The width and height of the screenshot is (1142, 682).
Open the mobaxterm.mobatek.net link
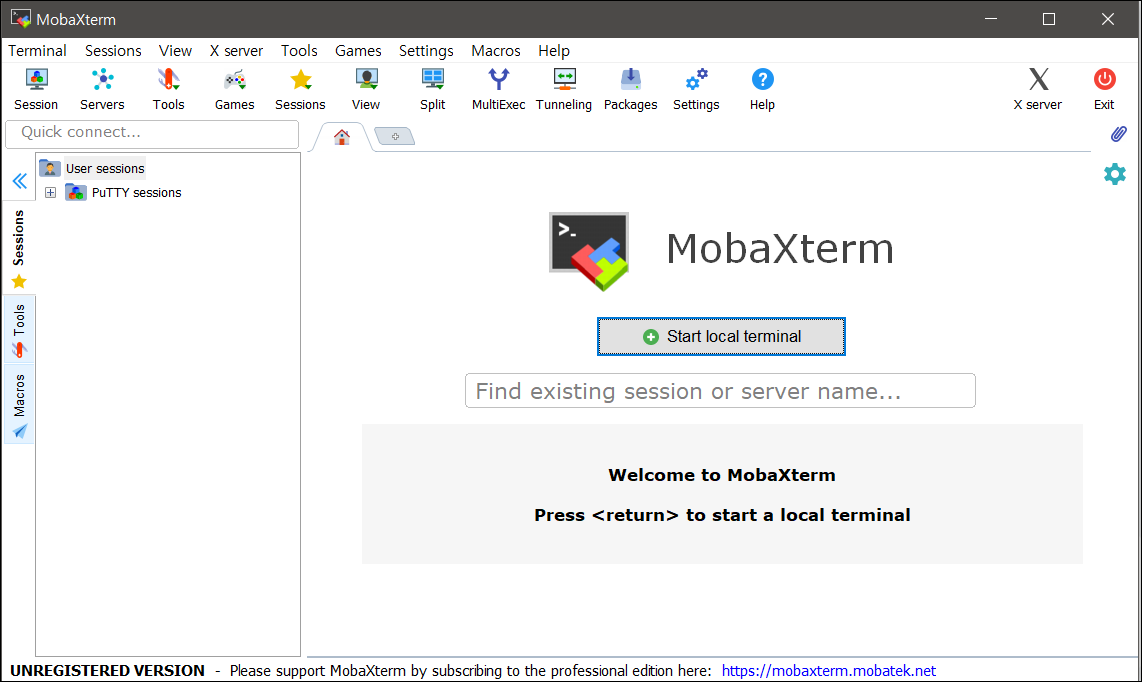click(x=829, y=670)
